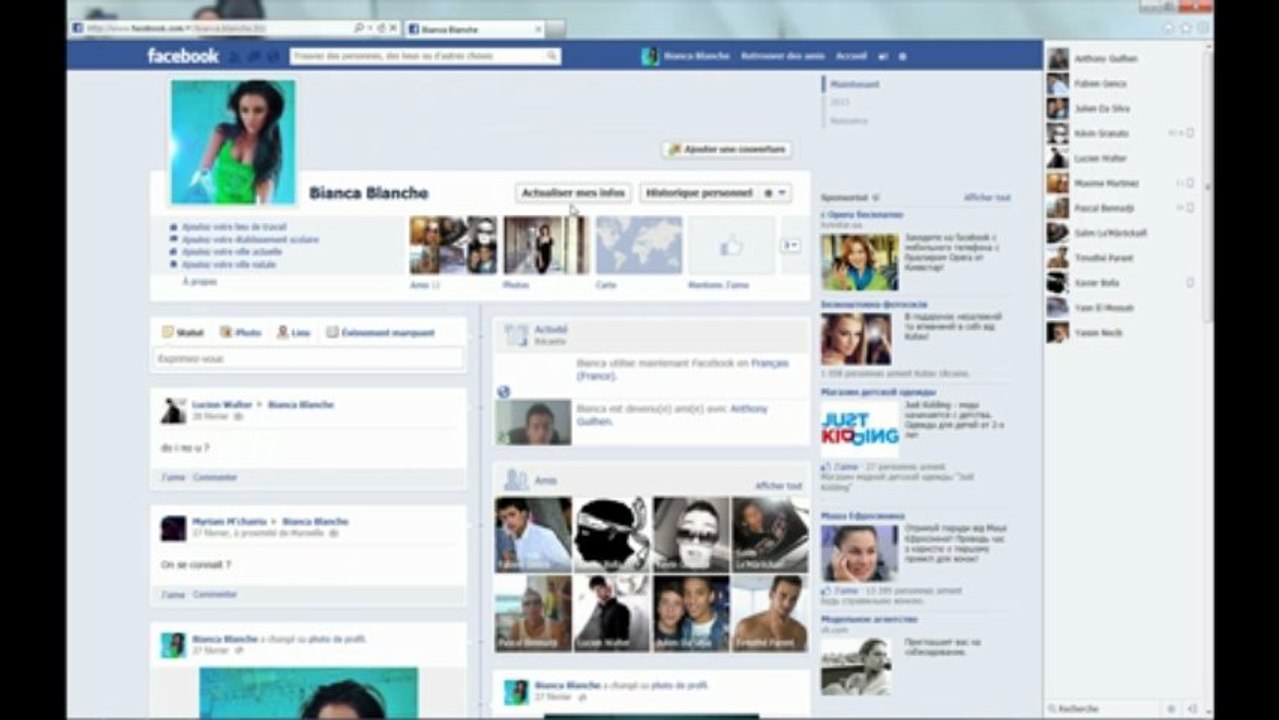Click Commenter under Lucien Walter post

coord(215,478)
